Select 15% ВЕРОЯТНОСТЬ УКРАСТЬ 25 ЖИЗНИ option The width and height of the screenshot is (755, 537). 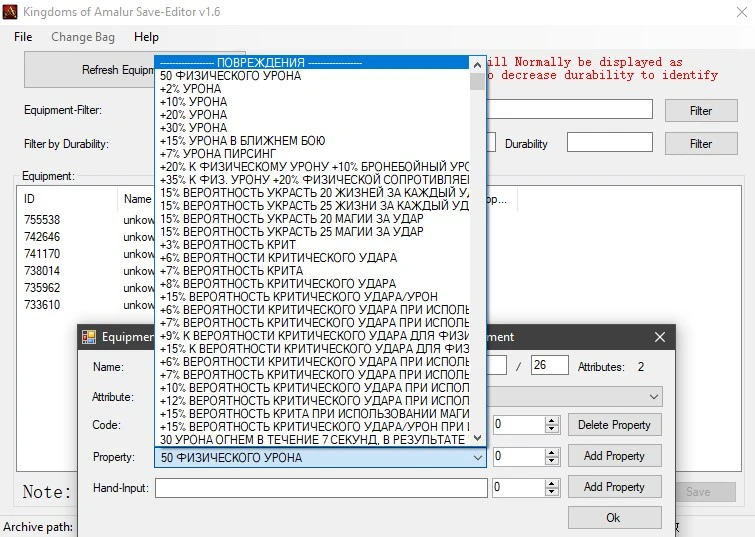312,206
